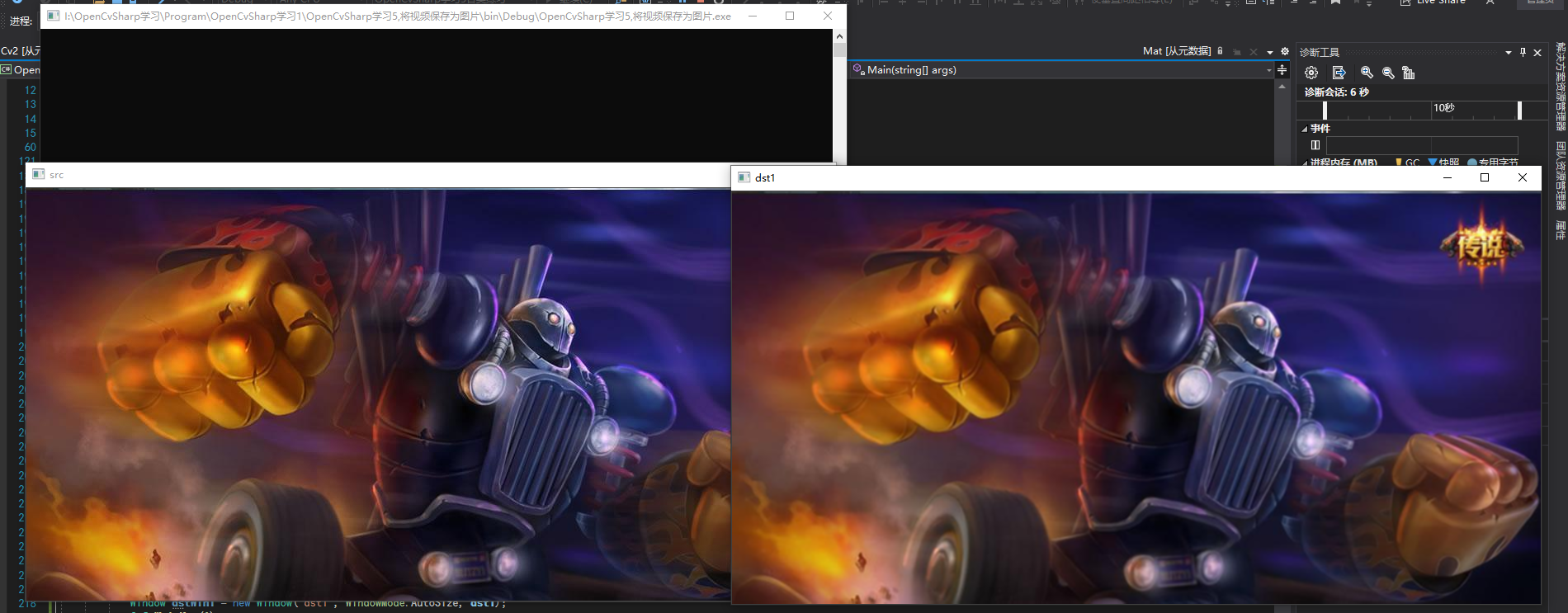Click the console window scroll up arrow
This screenshot has height=613, width=1568.
coord(839,35)
